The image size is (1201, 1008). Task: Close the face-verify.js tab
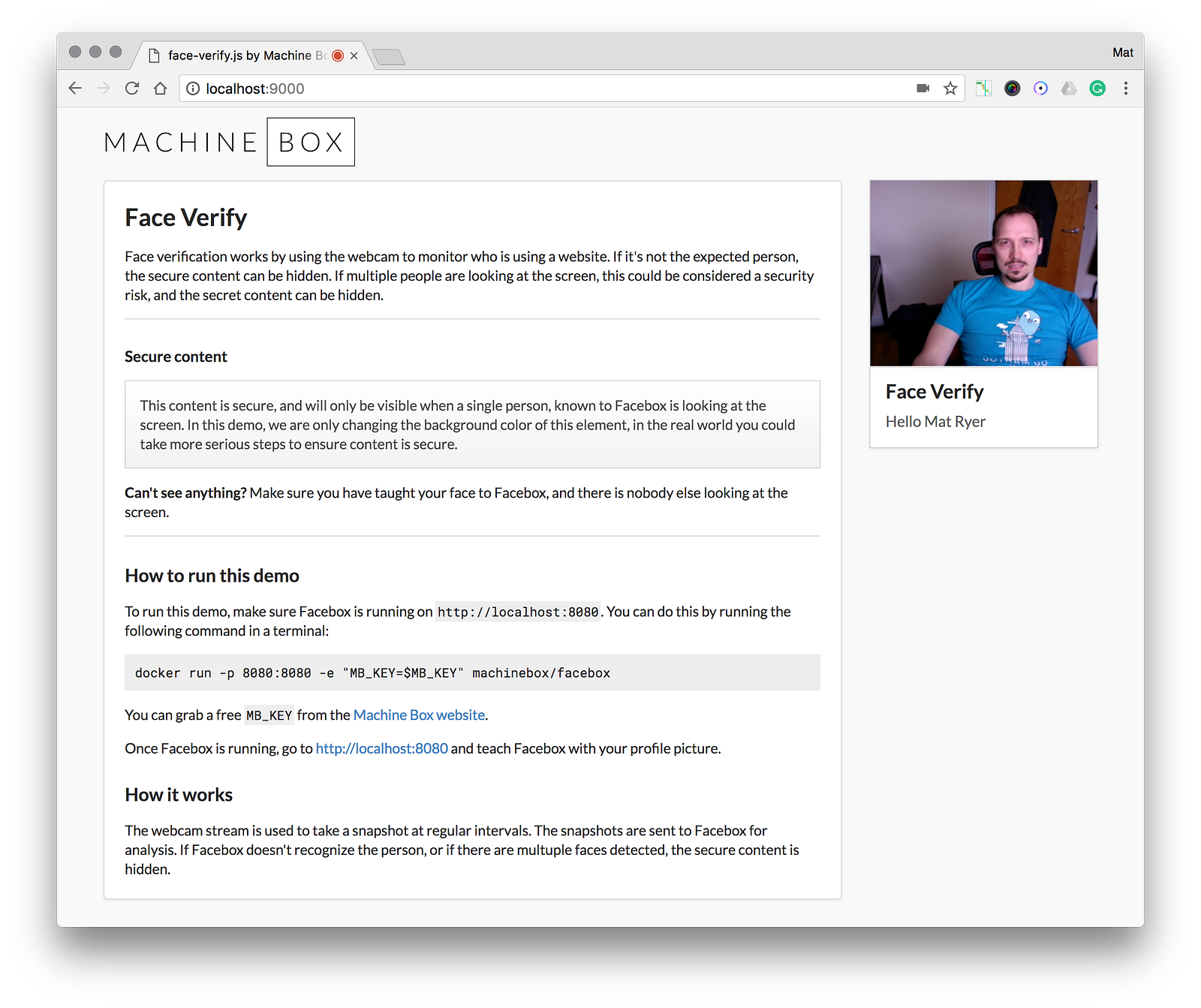tap(354, 56)
